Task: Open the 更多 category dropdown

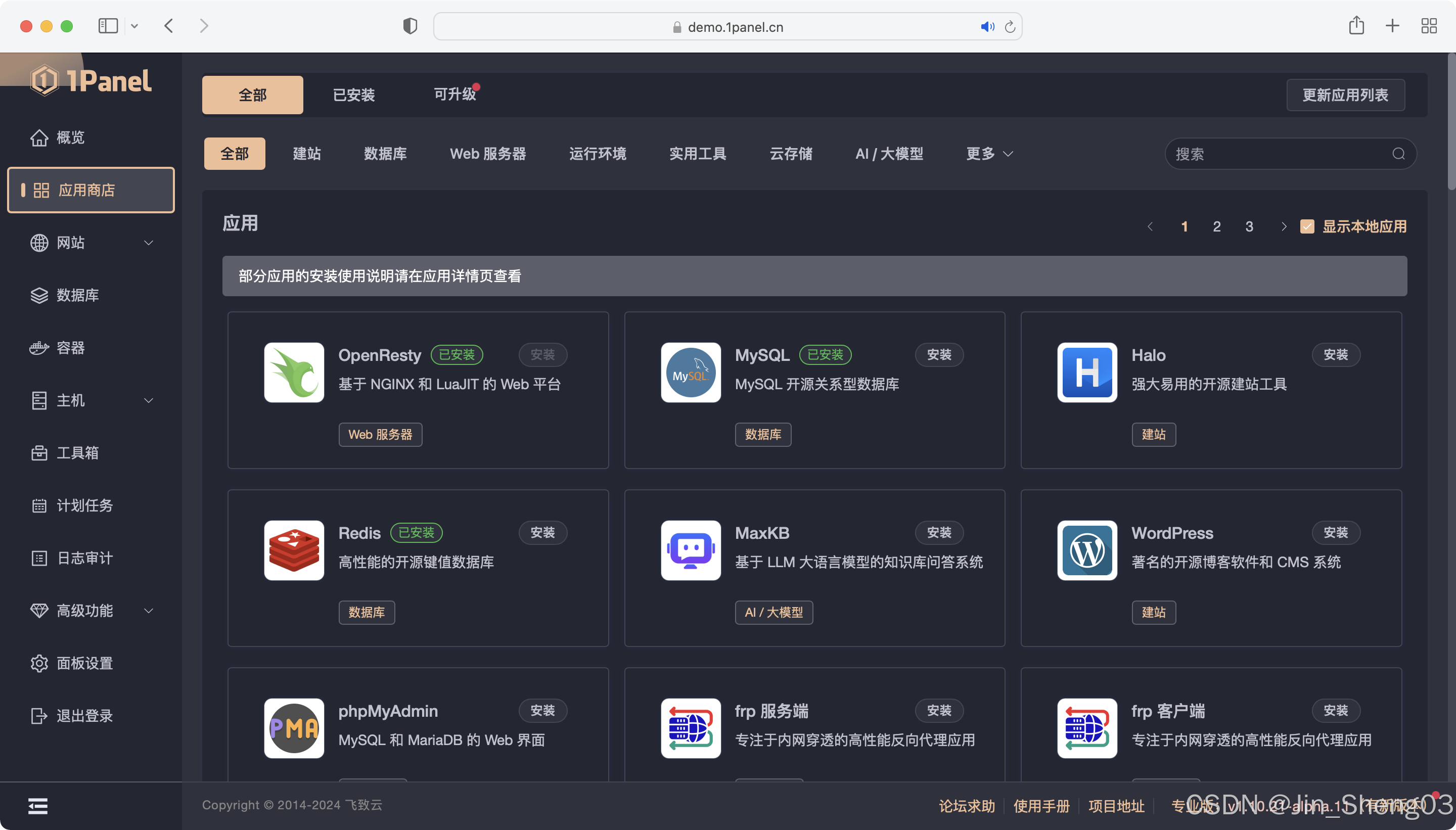Action: point(989,154)
